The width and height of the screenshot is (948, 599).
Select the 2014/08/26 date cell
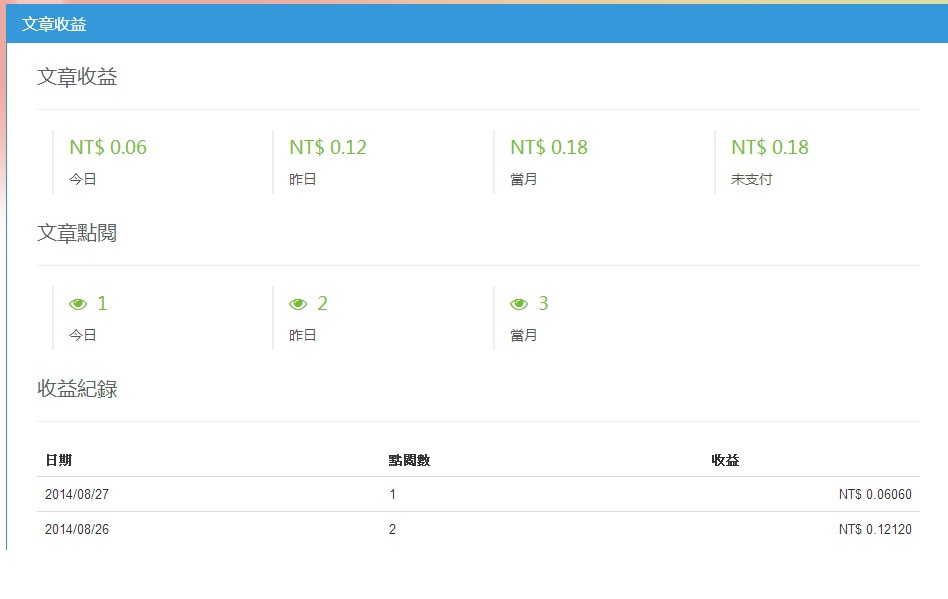coord(77,529)
